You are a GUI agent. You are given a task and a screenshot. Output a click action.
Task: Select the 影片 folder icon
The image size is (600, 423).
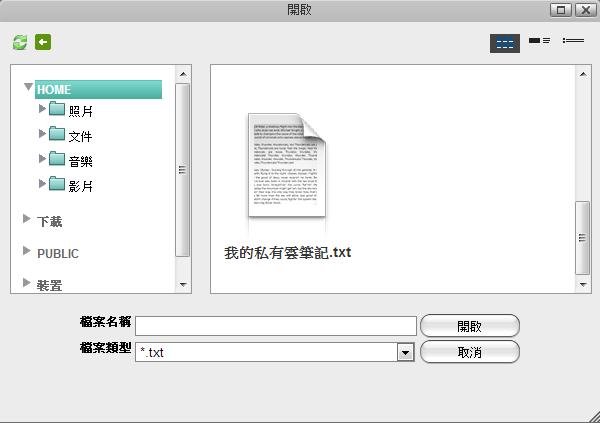tap(56, 184)
